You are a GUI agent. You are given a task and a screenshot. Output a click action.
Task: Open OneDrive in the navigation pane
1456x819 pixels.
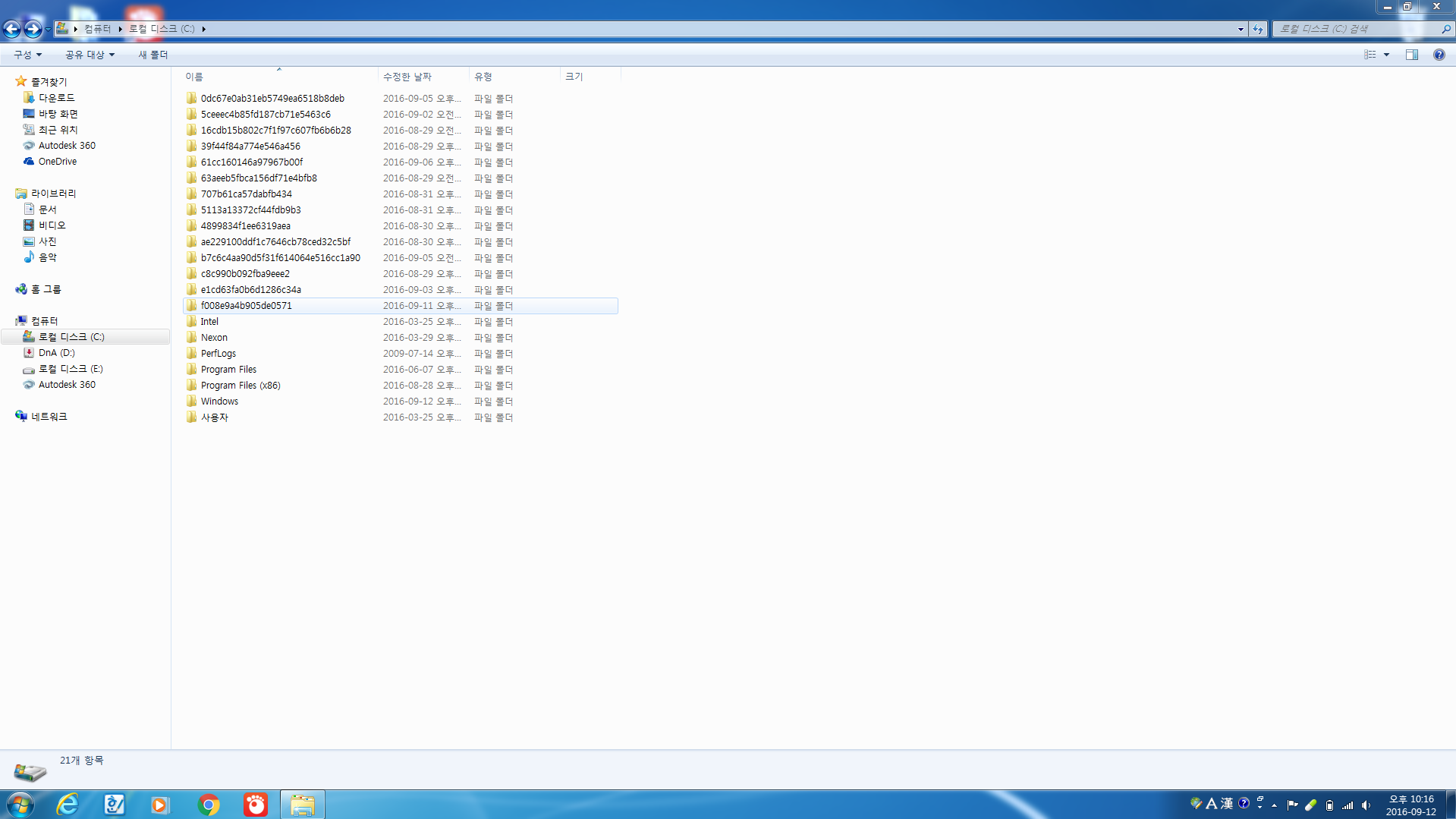pos(58,162)
